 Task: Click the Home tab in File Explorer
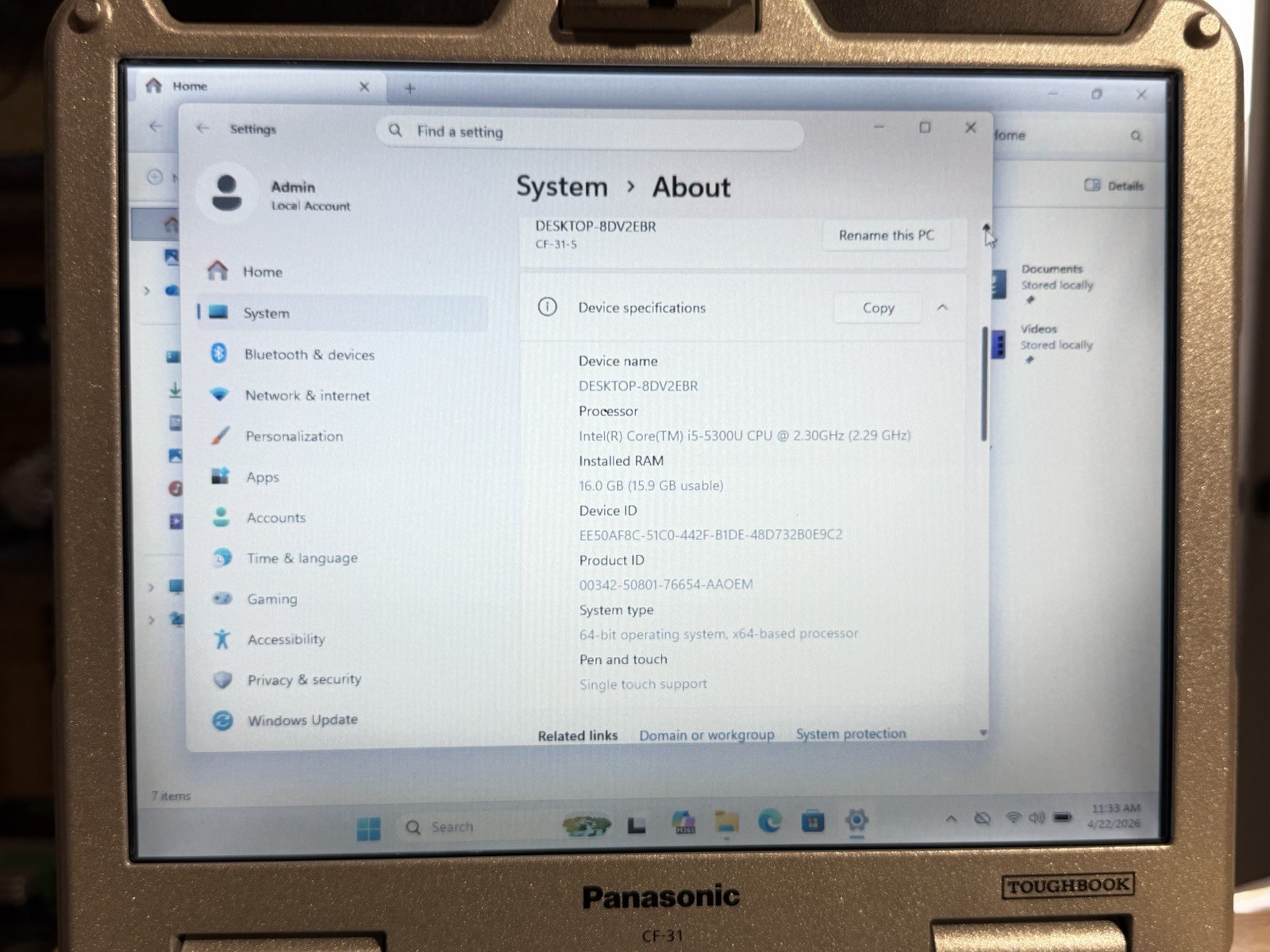[260, 86]
